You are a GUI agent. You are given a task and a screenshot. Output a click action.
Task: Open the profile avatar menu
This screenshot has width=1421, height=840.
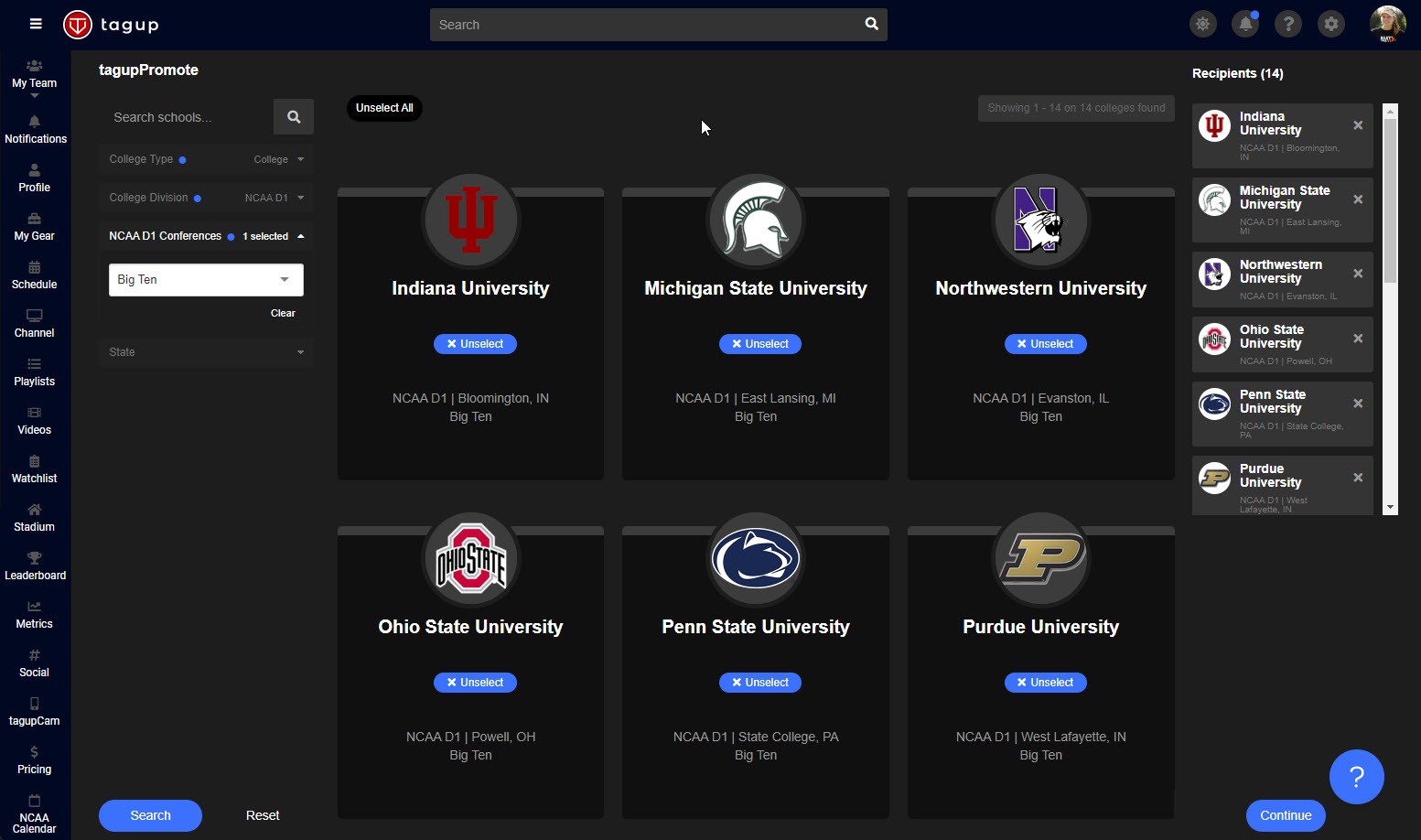pos(1387,24)
